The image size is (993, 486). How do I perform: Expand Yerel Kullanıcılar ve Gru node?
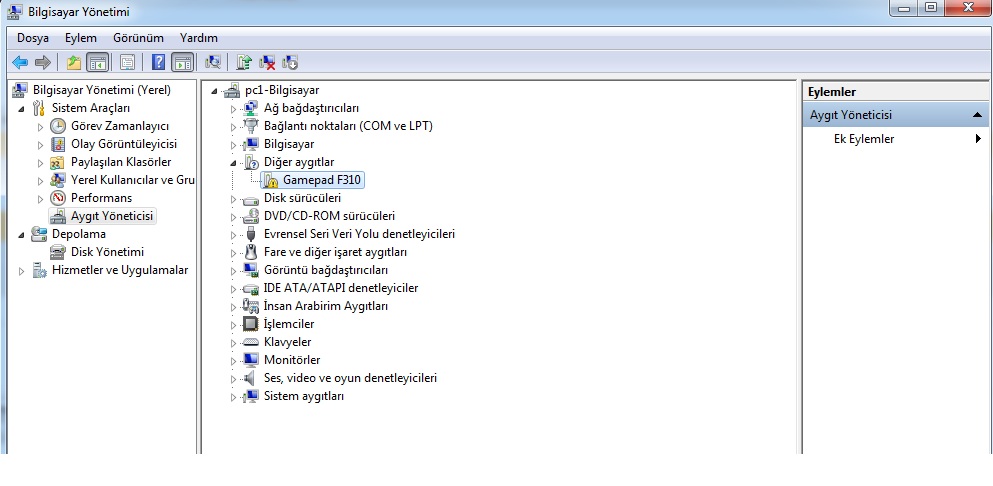click(x=41, y=181)
